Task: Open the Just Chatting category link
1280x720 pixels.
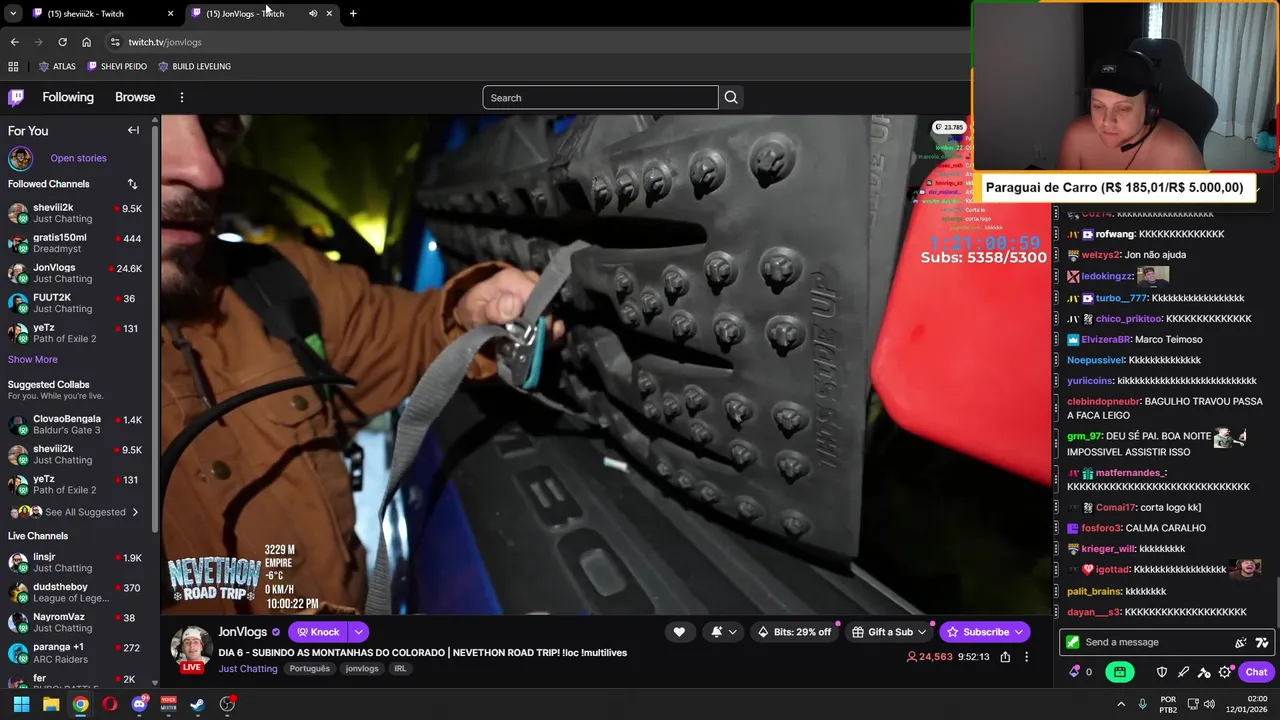Action: 248,668
